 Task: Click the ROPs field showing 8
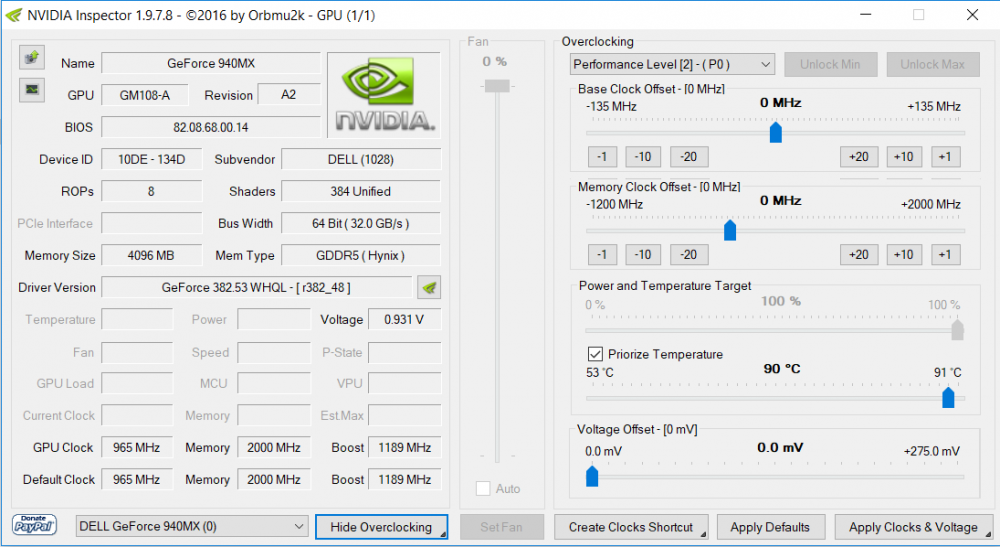point(152,191)
